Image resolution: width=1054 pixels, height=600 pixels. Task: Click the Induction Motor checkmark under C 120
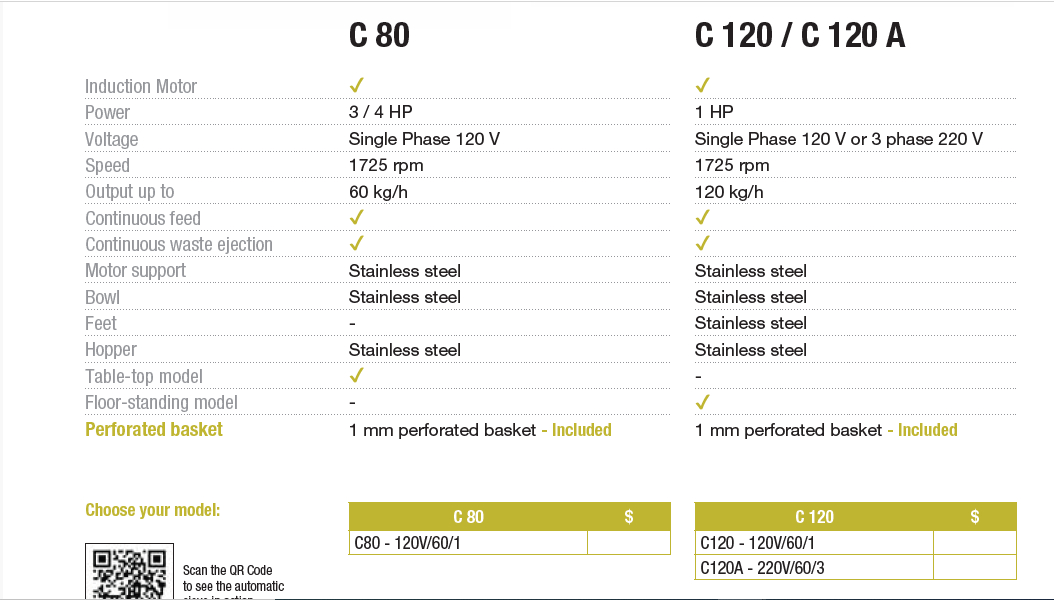pyautogui.click(x=702, y=85)
